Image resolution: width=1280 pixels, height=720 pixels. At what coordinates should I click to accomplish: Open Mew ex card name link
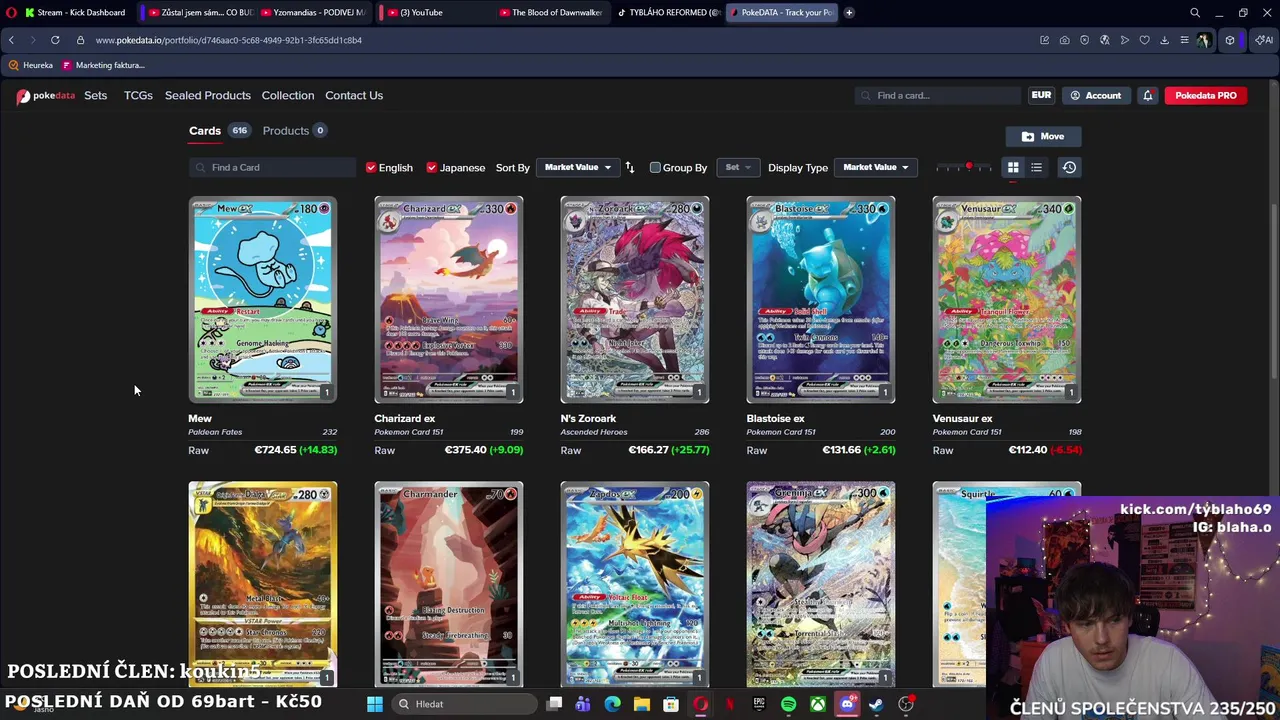[200, 419]
